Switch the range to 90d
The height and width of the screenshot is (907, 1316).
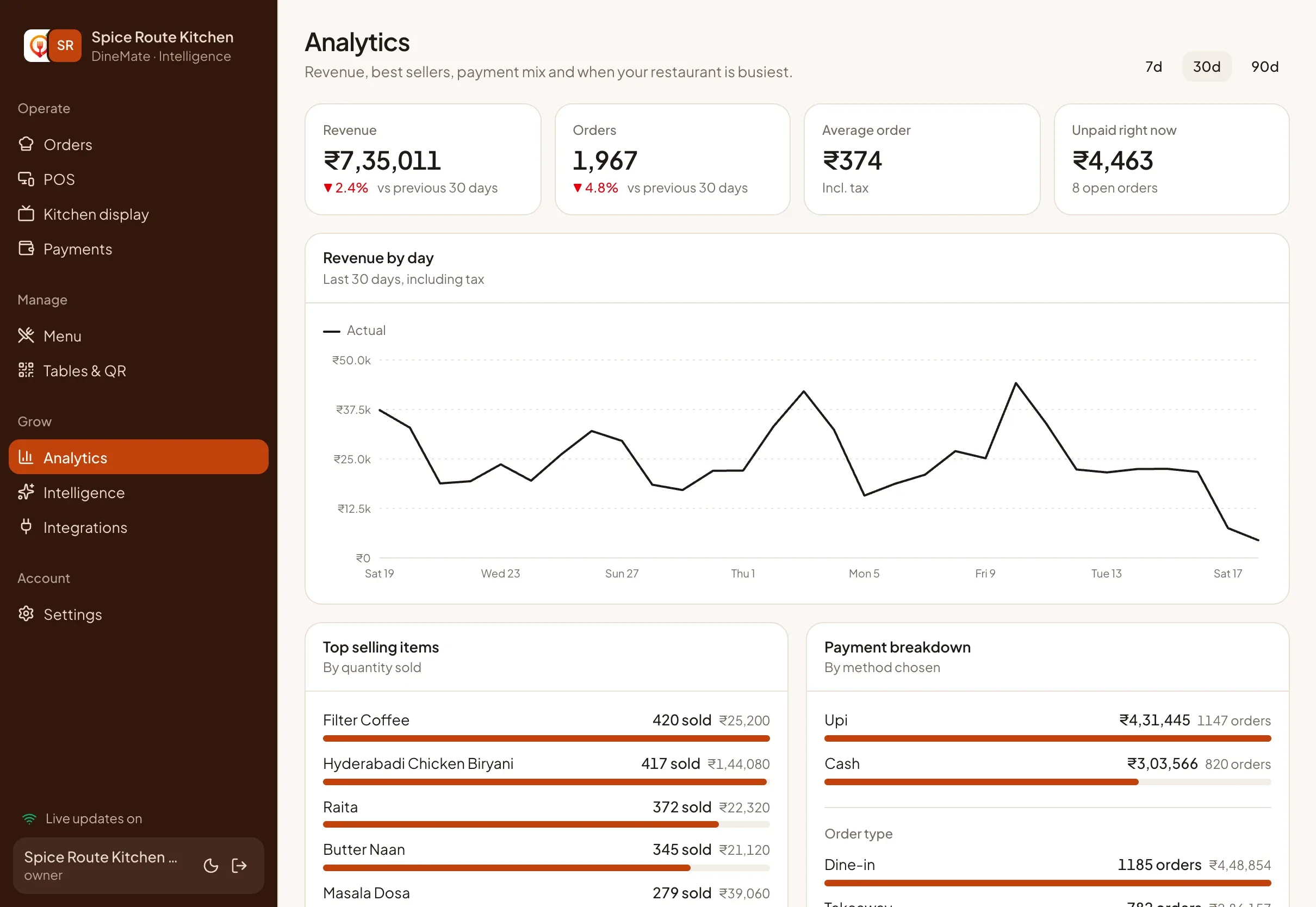1265,66
